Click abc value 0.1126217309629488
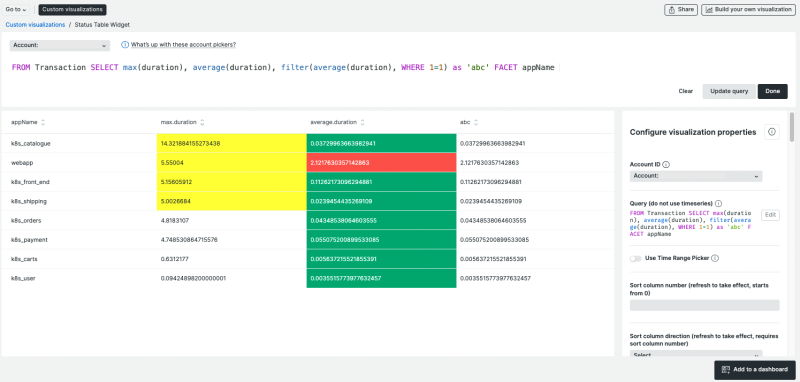 point(491,182)
